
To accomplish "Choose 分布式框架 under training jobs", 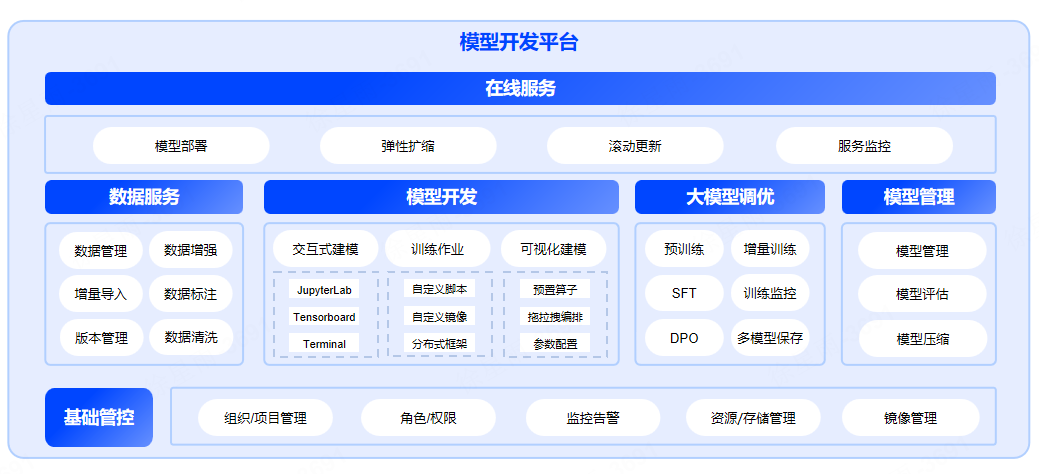I will click(439, 344).
